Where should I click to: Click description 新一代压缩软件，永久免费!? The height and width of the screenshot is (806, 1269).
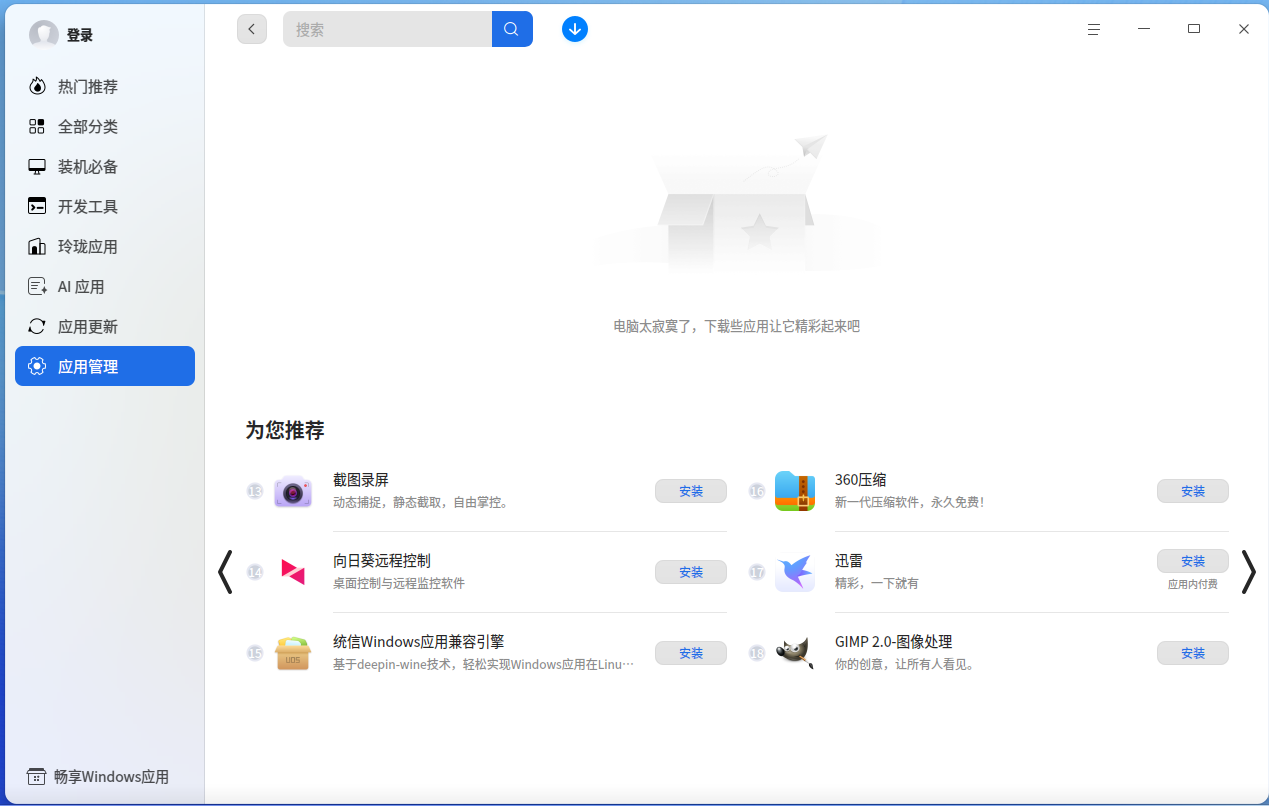tap(910, 502)
